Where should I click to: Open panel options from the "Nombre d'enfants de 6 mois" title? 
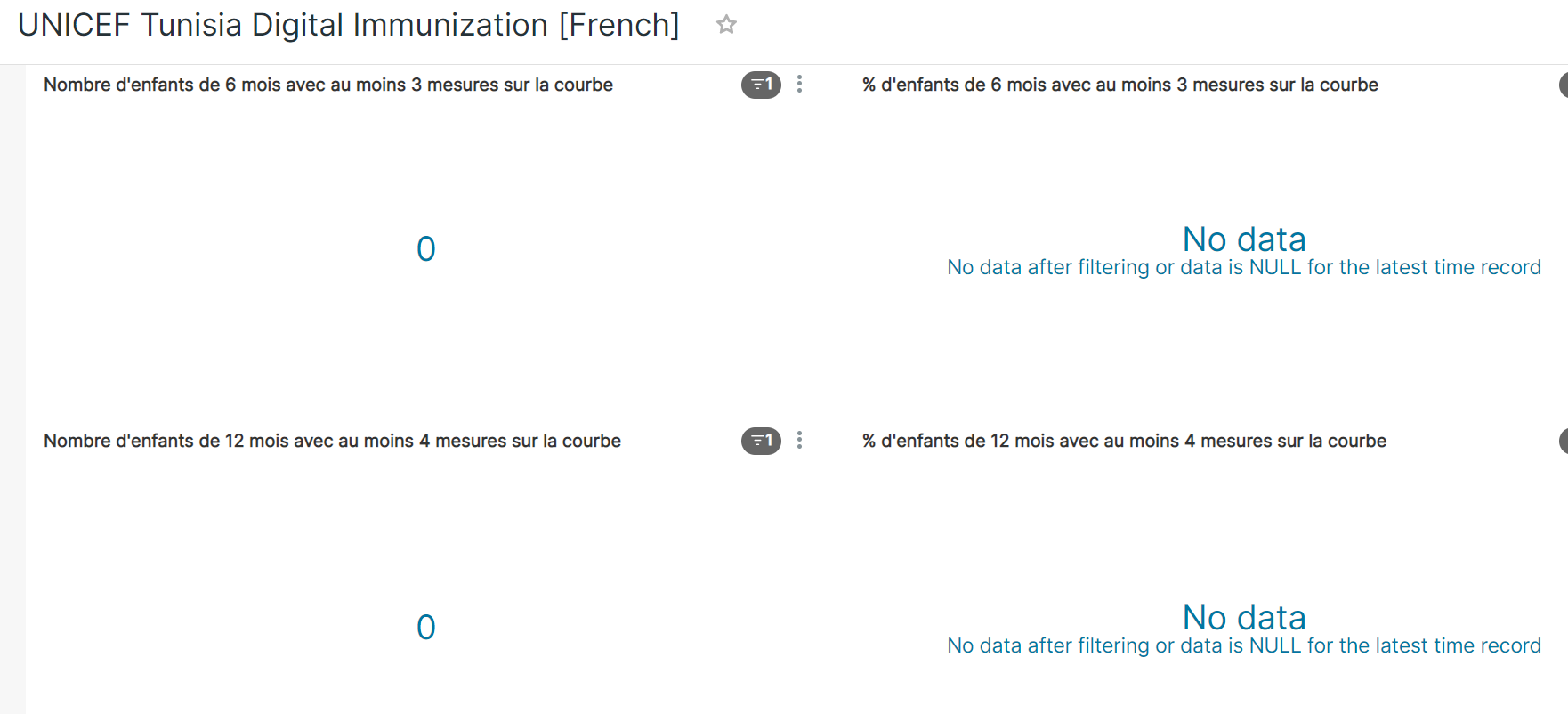pyautogui.click(x=799, y=85)
